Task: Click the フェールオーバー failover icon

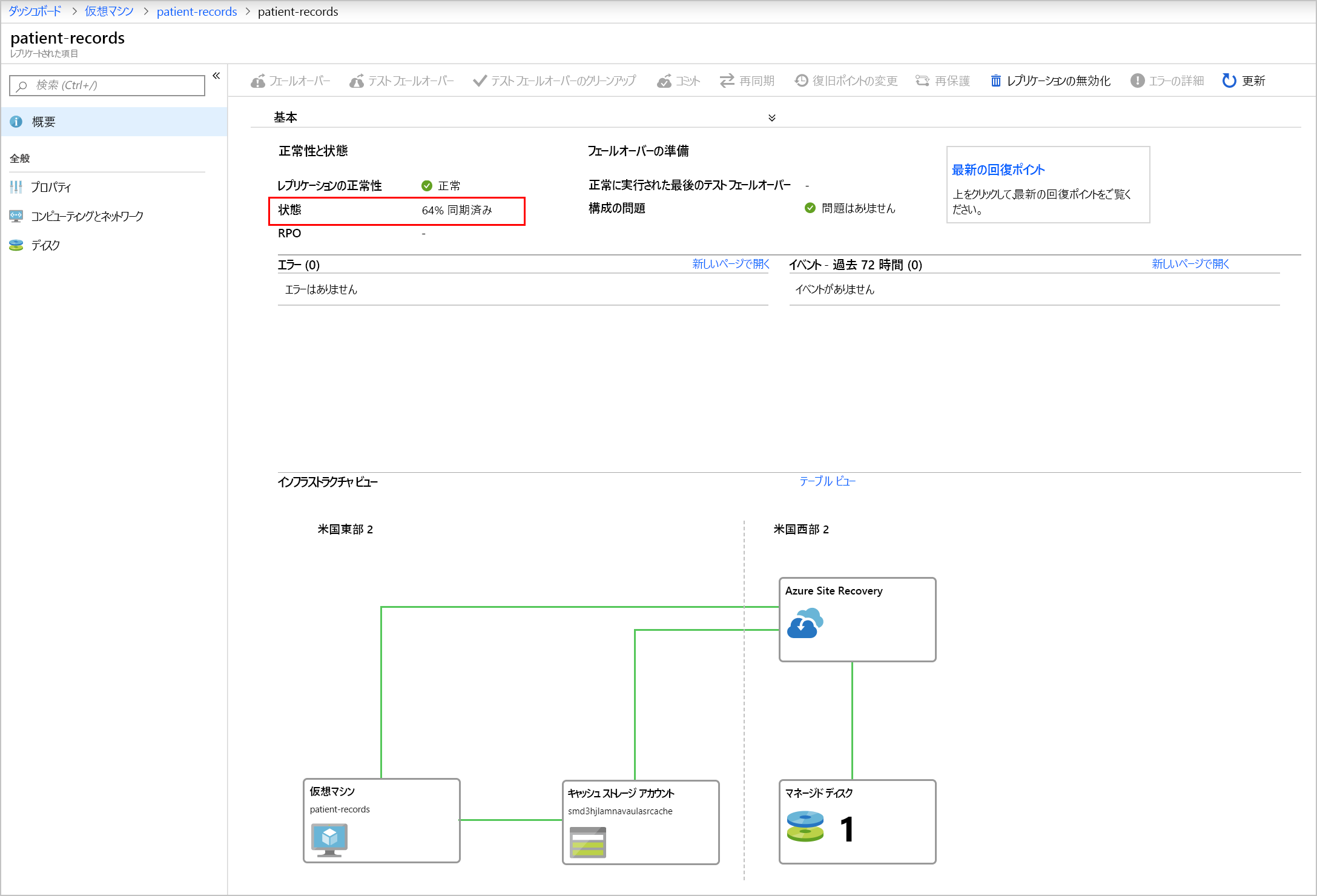Action: point(258,81)
